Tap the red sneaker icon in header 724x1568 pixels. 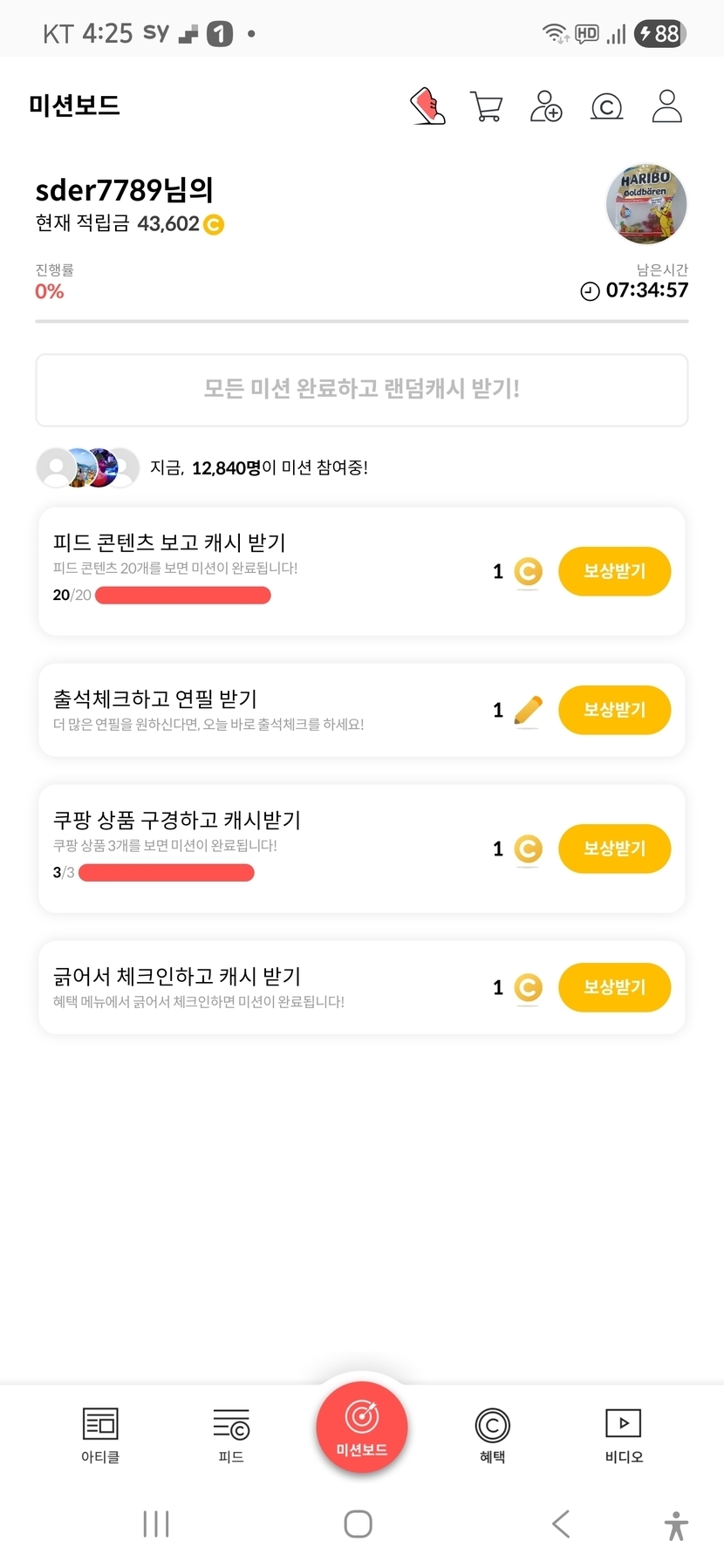(x=427, y=106)
